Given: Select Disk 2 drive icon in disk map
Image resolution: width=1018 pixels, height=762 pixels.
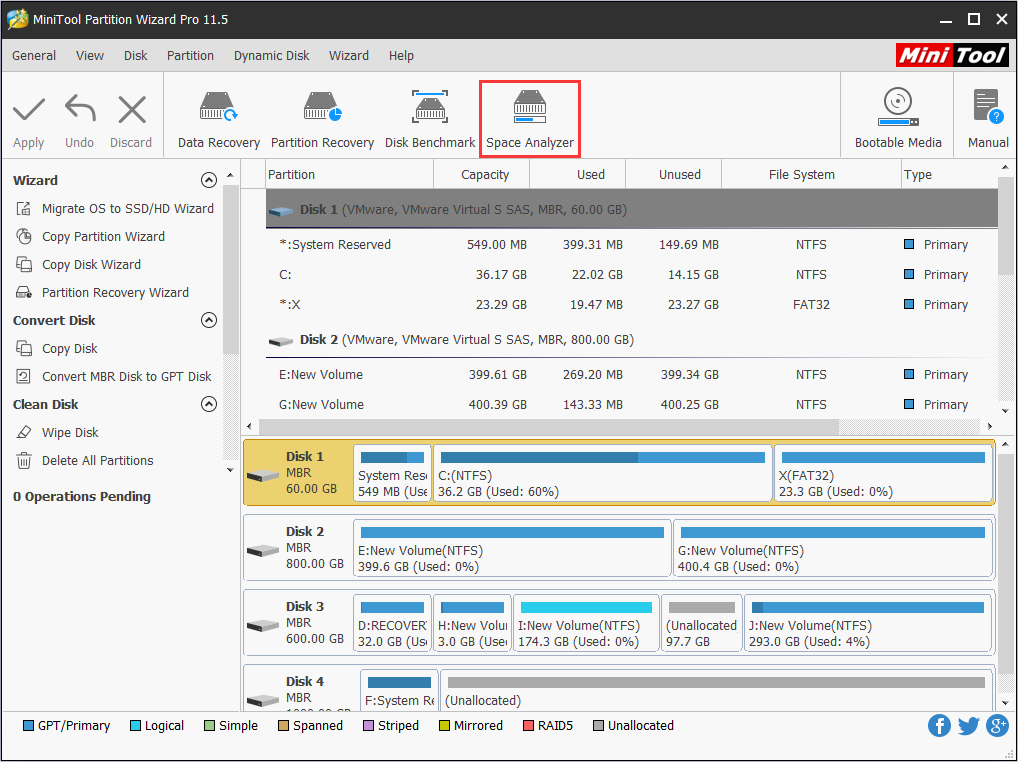Looking at the screenshot, I should pos(263,550).
